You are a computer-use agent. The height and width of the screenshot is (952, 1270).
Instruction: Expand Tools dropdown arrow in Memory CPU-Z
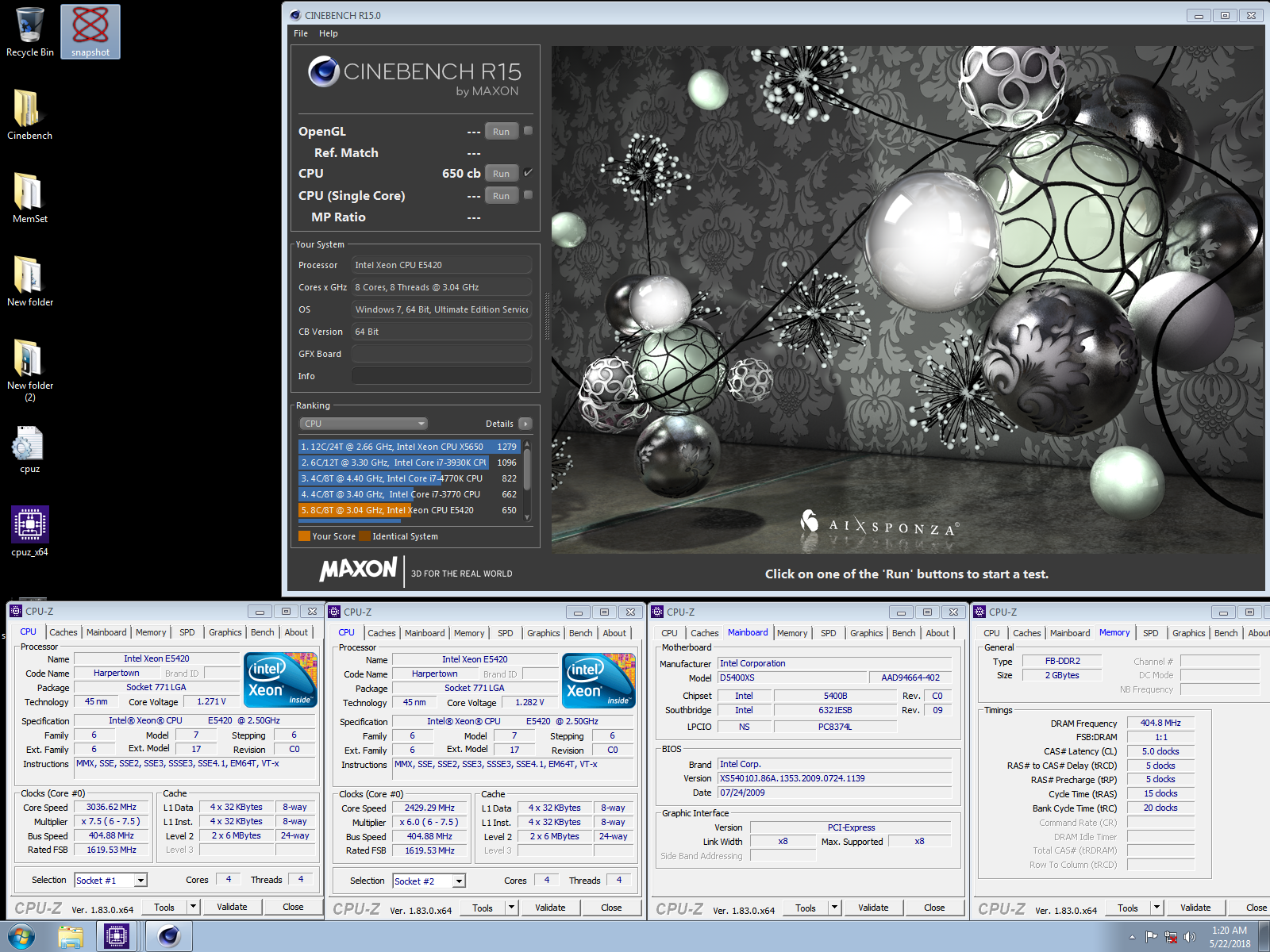pos(1156,908)
